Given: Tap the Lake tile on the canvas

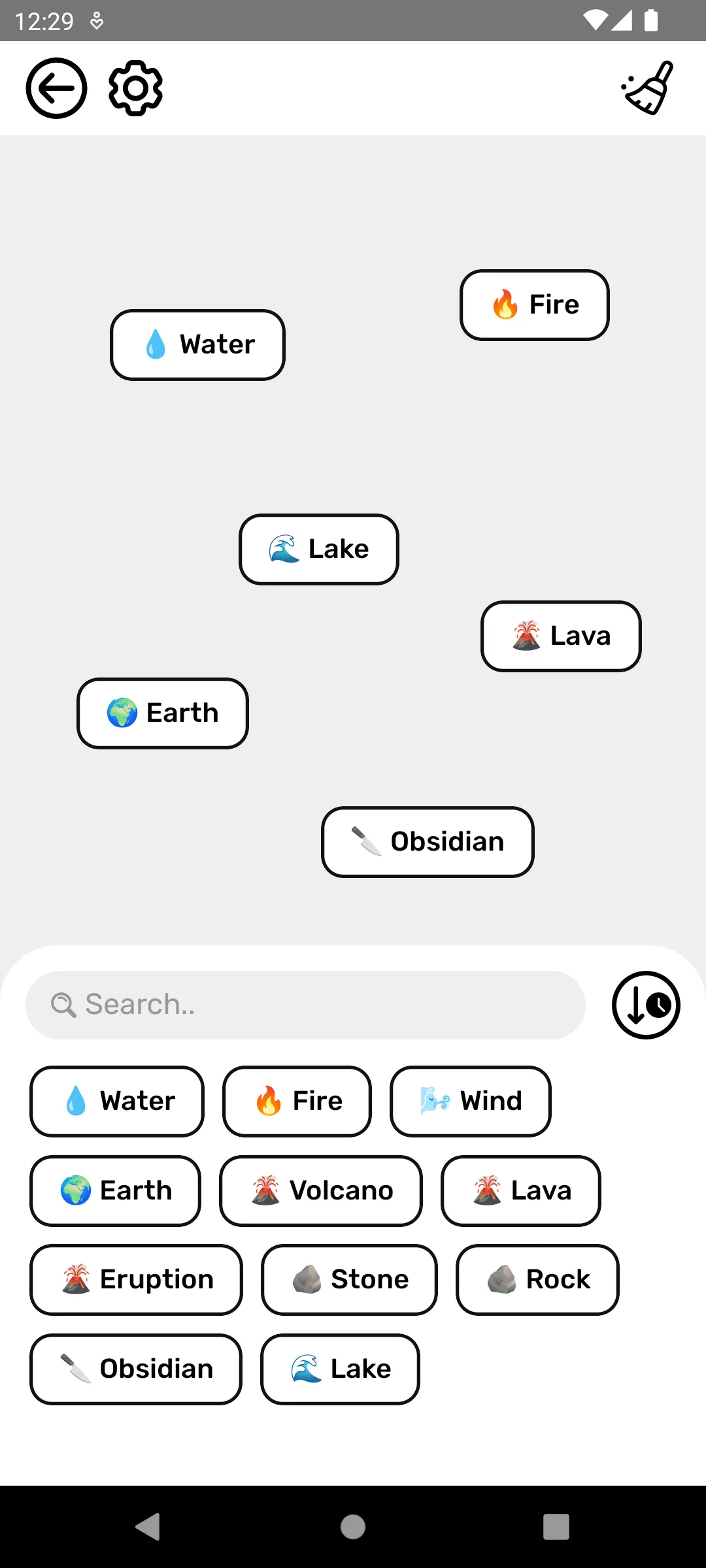Looking at the screenshot, I should click(319, 549).
